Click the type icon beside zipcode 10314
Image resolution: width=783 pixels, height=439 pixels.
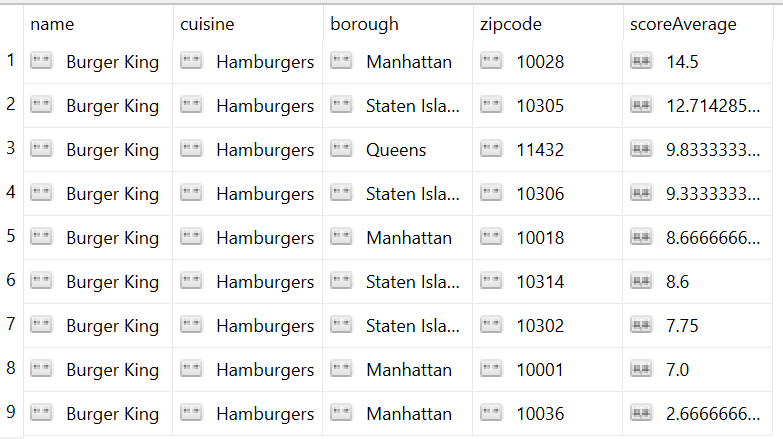(491, 282)
